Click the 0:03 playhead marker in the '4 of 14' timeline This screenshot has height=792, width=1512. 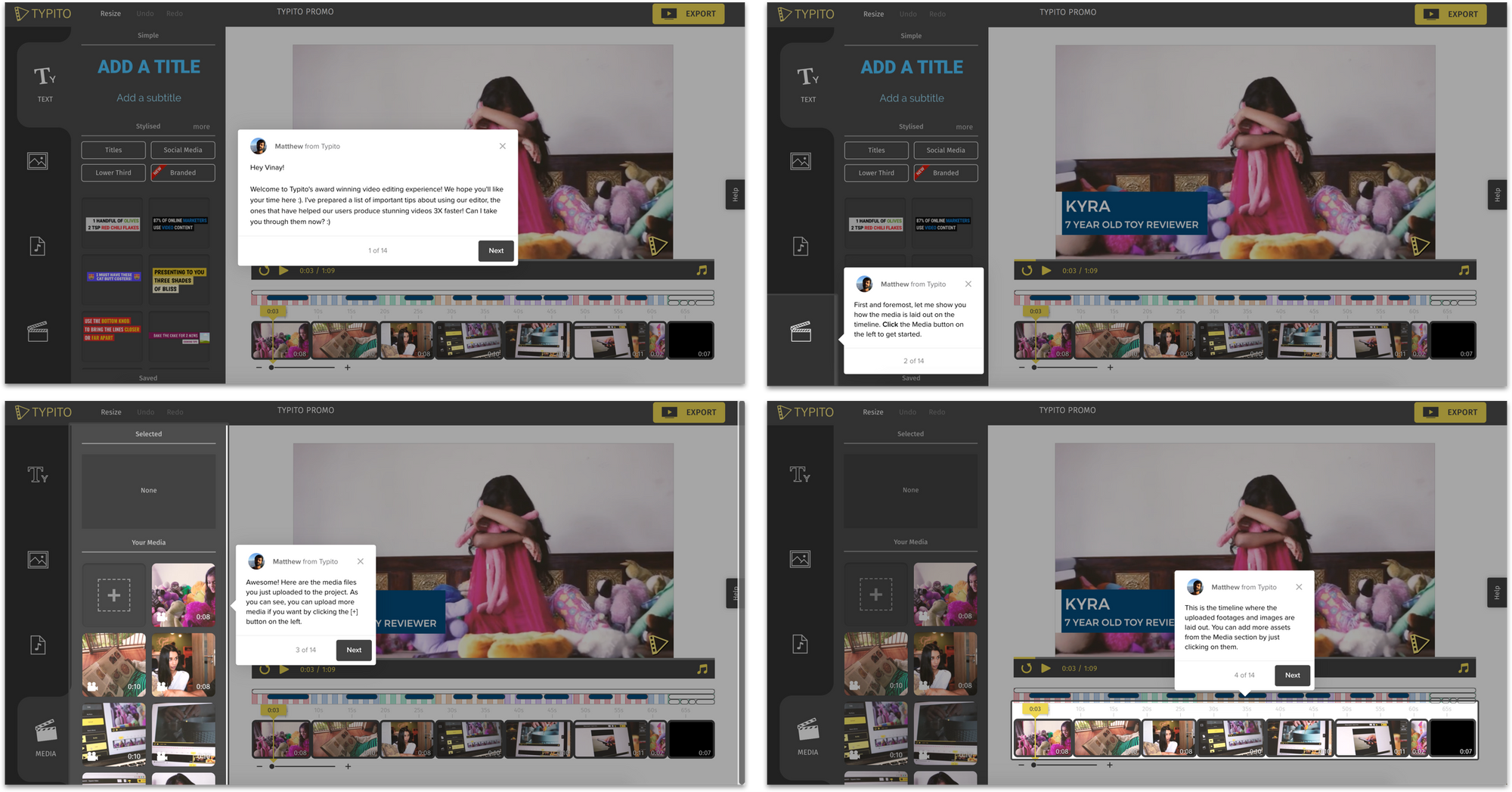(1035, 709)
